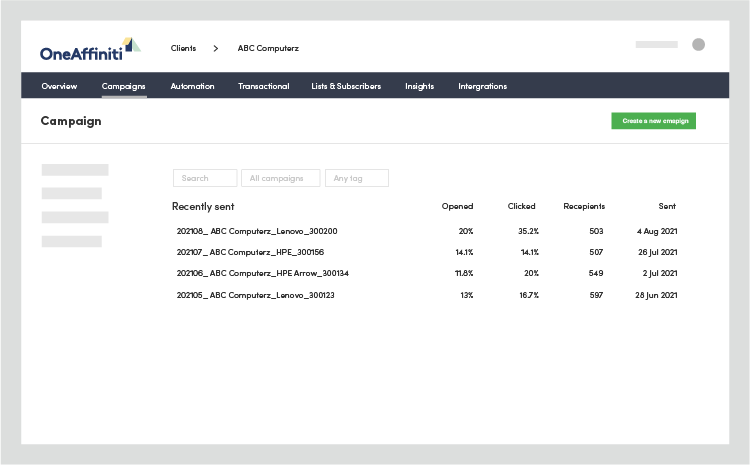Open the All campaigns dropdown
The width and height of the screenshot is (750, 465).
(281, 178)
